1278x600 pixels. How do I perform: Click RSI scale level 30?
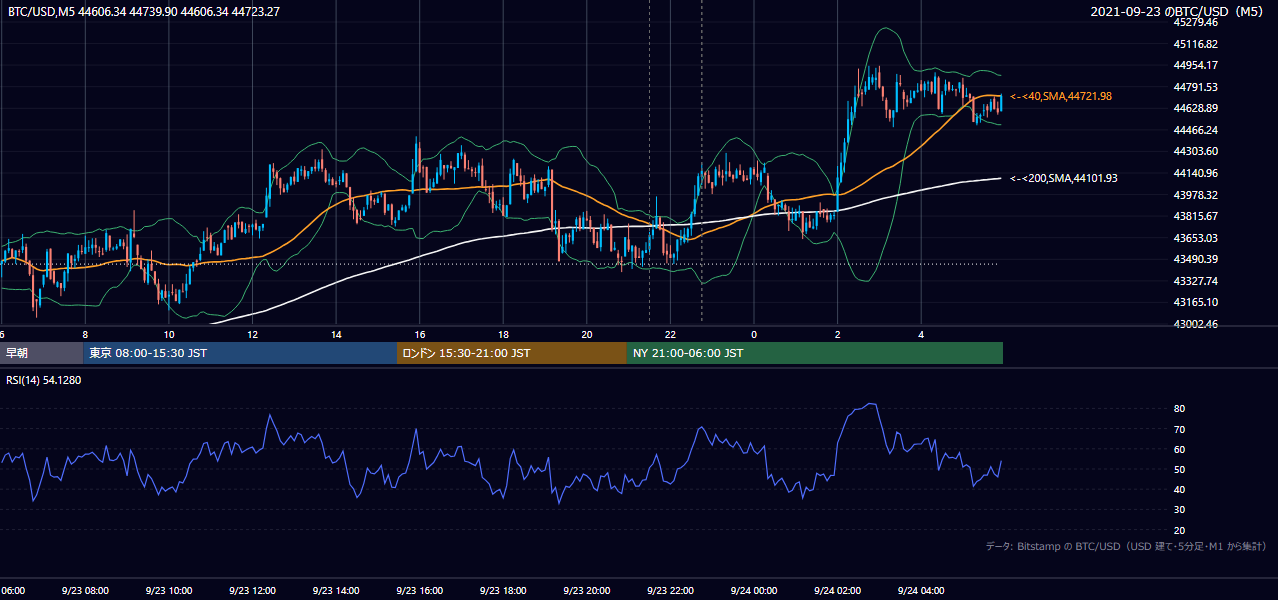[1179, 510]
